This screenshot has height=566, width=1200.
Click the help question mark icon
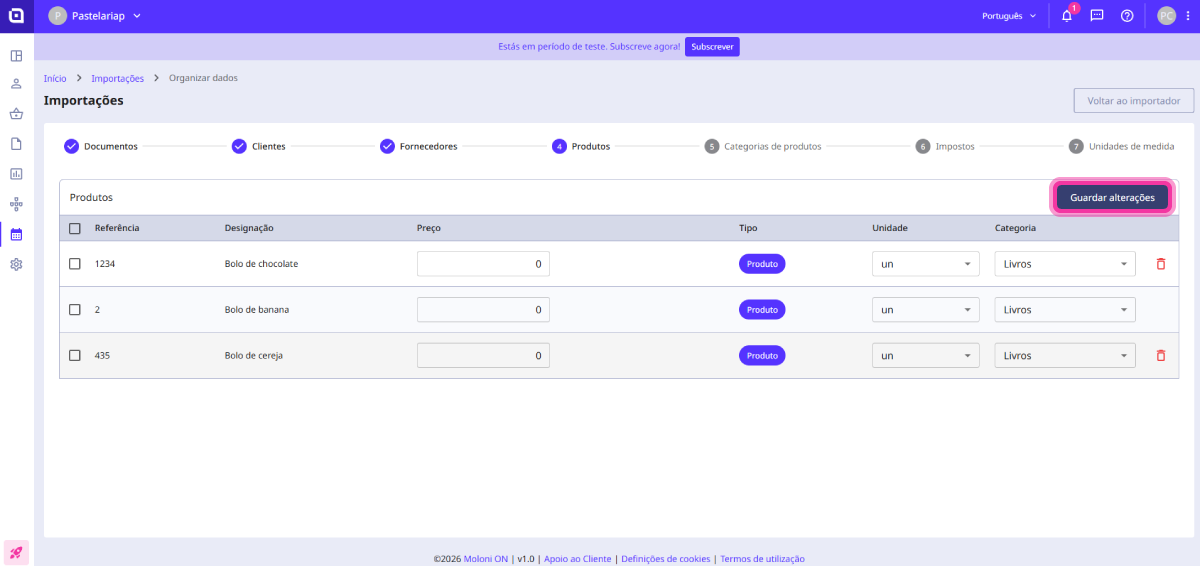[1127, 16]
